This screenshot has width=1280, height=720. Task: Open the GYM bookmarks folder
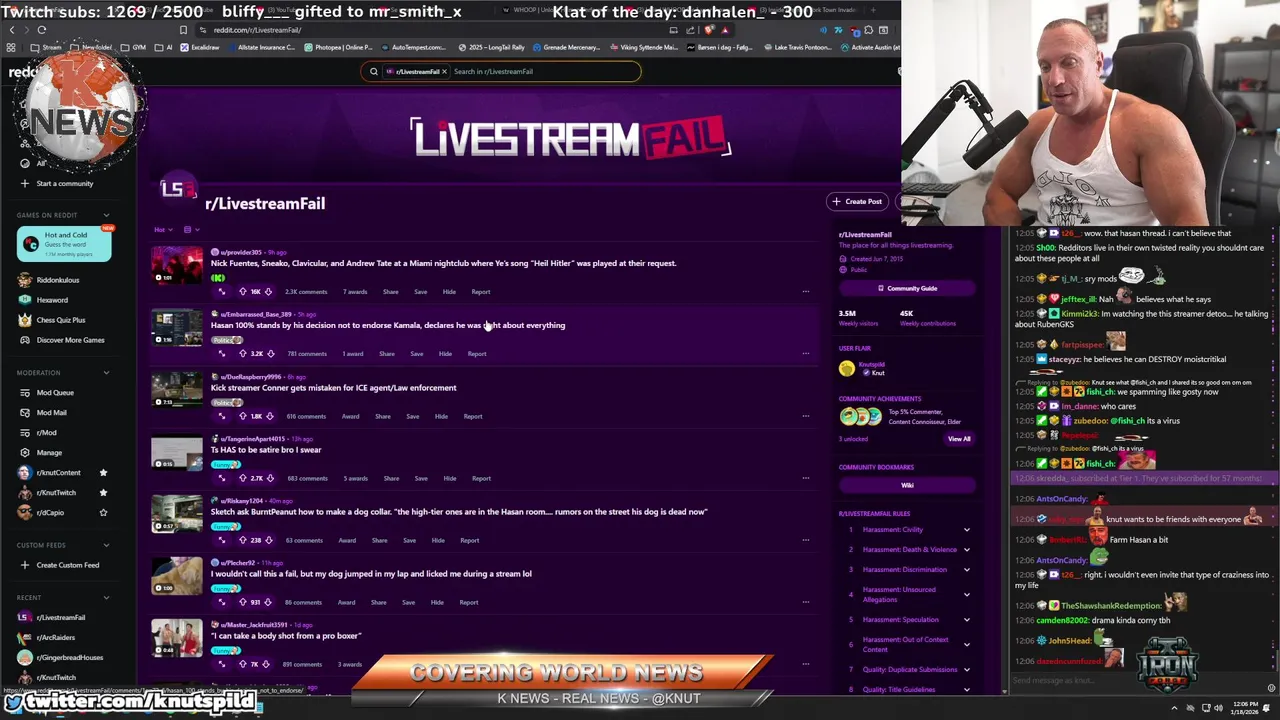coord(134,47)
